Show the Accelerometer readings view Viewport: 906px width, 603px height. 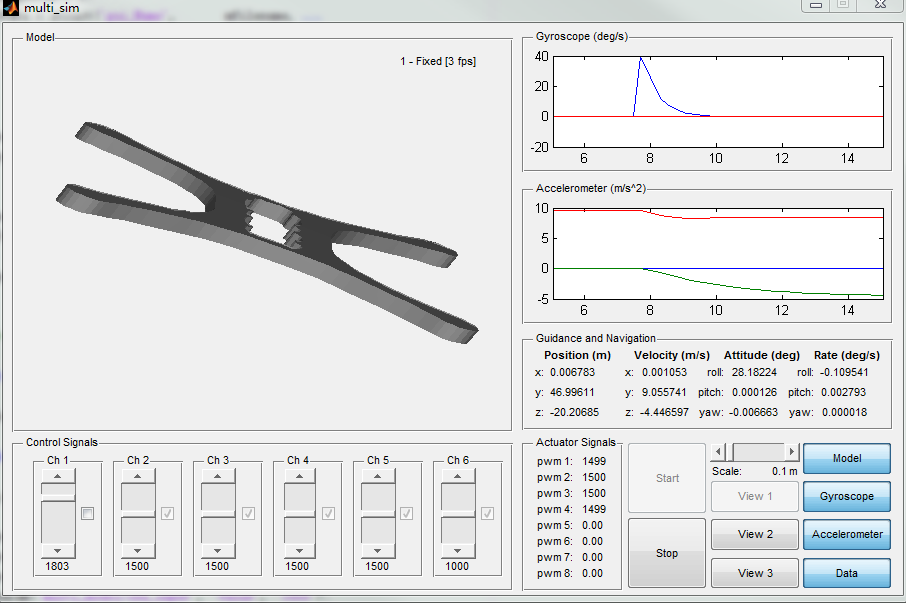point(846,534)
